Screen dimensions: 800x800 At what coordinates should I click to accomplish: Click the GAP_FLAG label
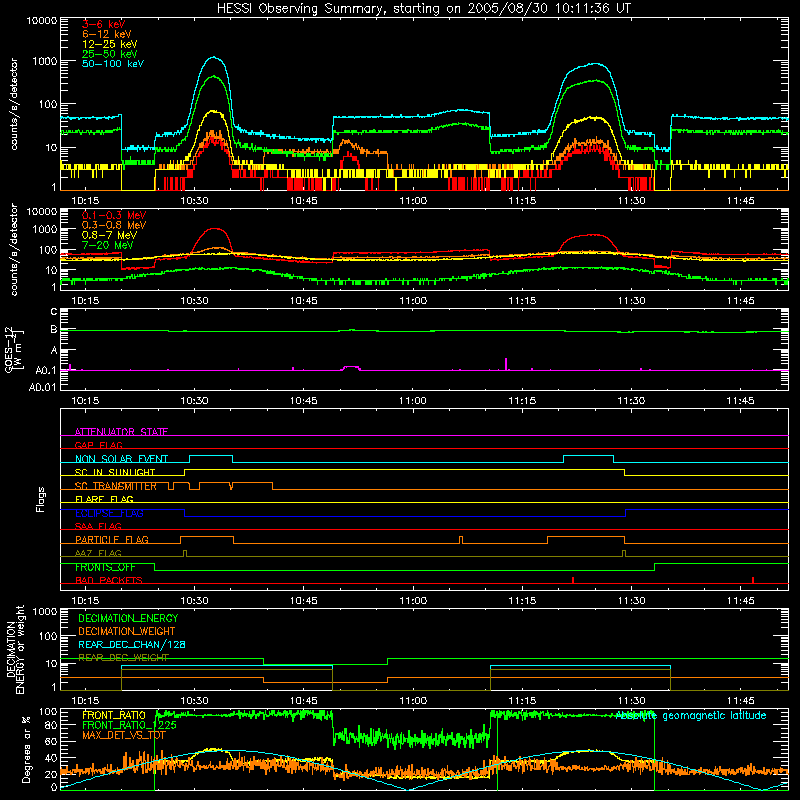[98, 445]
